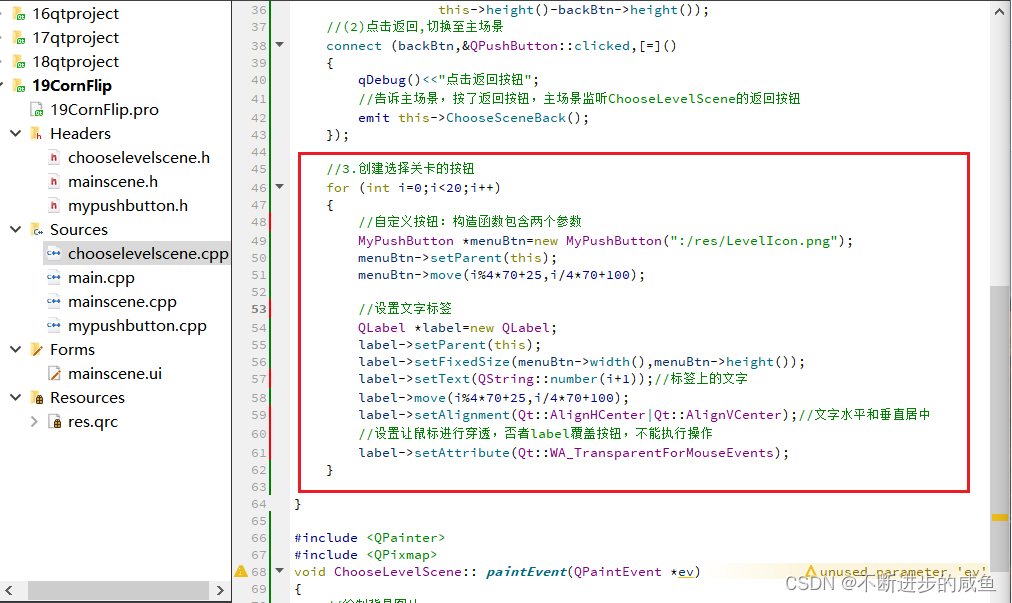Open mainscene.h header file
Image resolution: width=1012 pixels, height=603 pixels.
click(x=113, y=181)
